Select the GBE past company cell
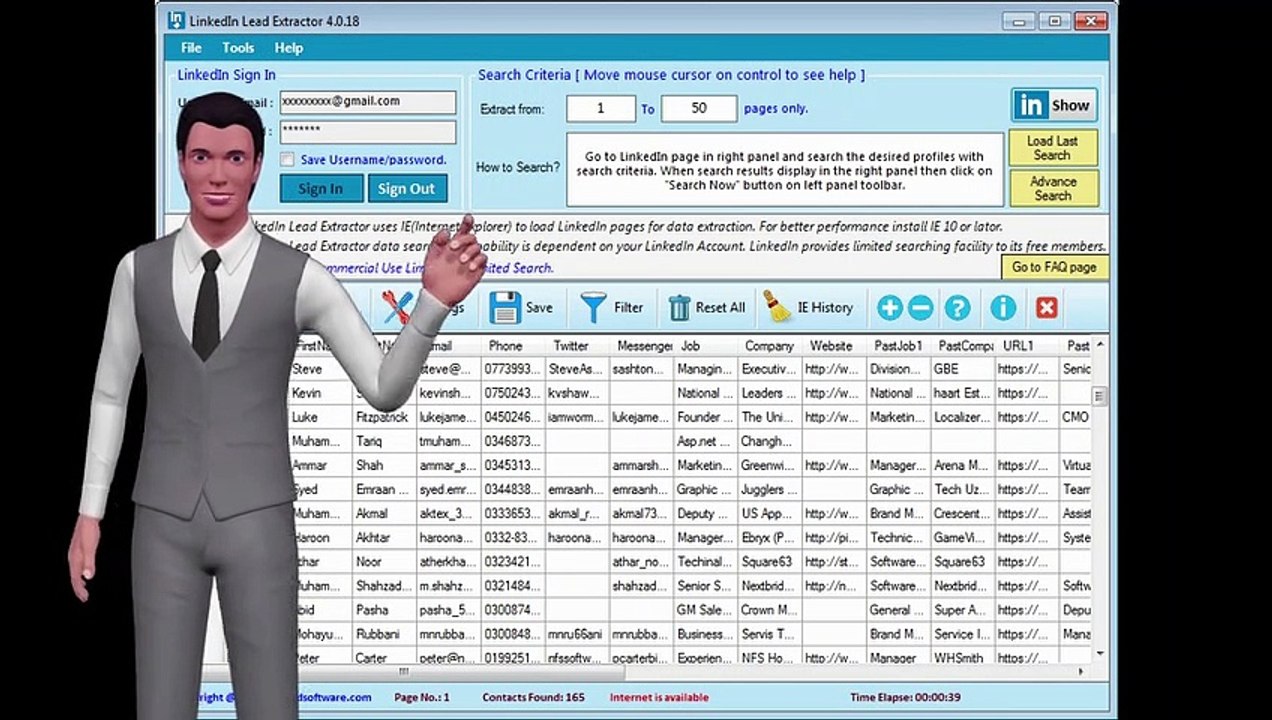 coord(962,369)
